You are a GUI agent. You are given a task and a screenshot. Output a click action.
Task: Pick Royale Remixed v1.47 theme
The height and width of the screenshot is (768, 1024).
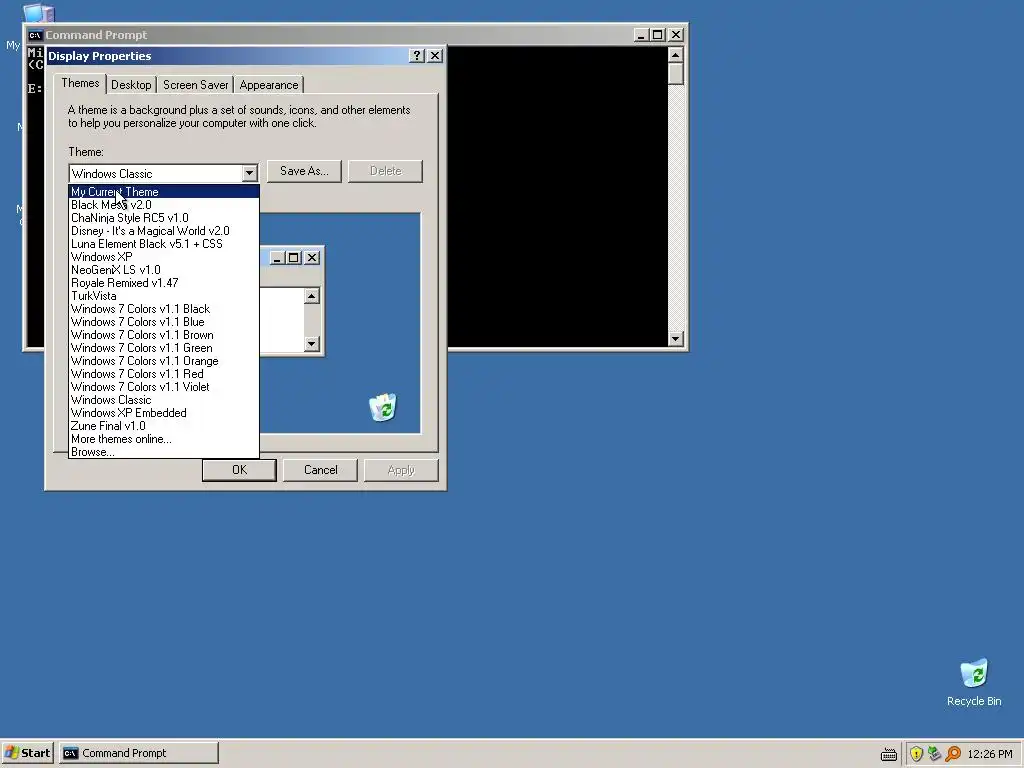(164, 283)
